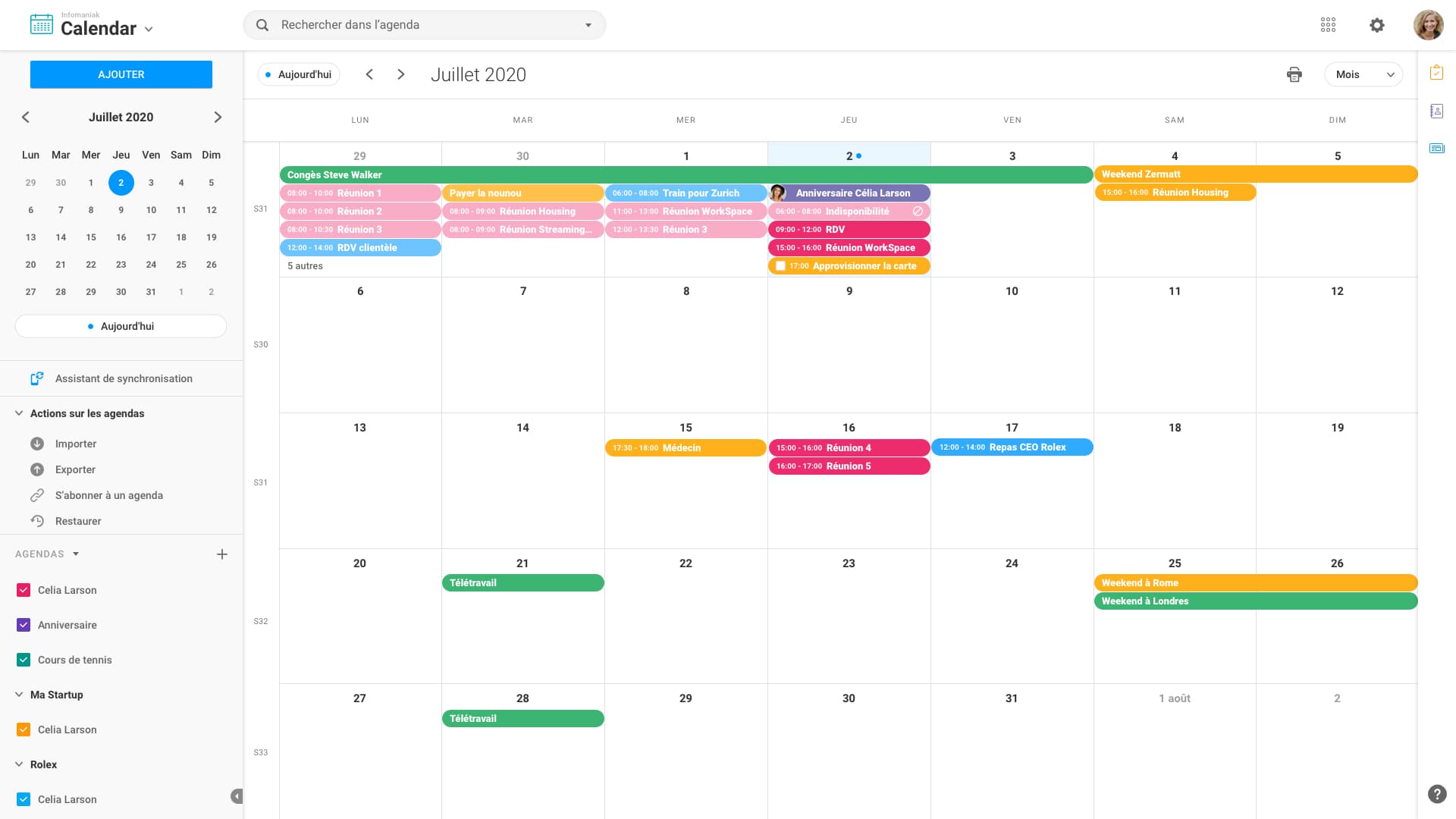Check the Approvisionner la carte task box
1456x819 pixels.
point(780,266)
